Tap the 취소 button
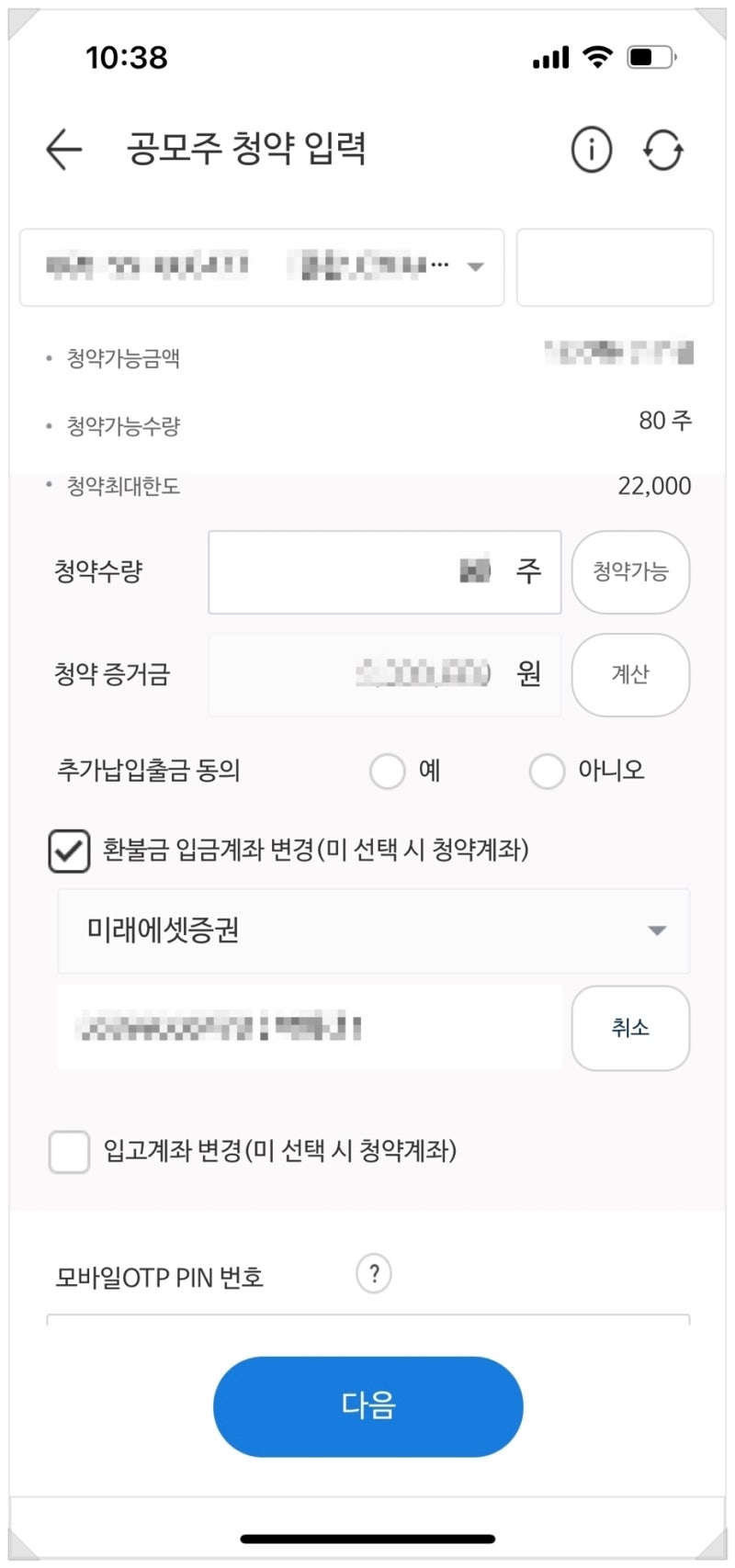 [630, 1028]
